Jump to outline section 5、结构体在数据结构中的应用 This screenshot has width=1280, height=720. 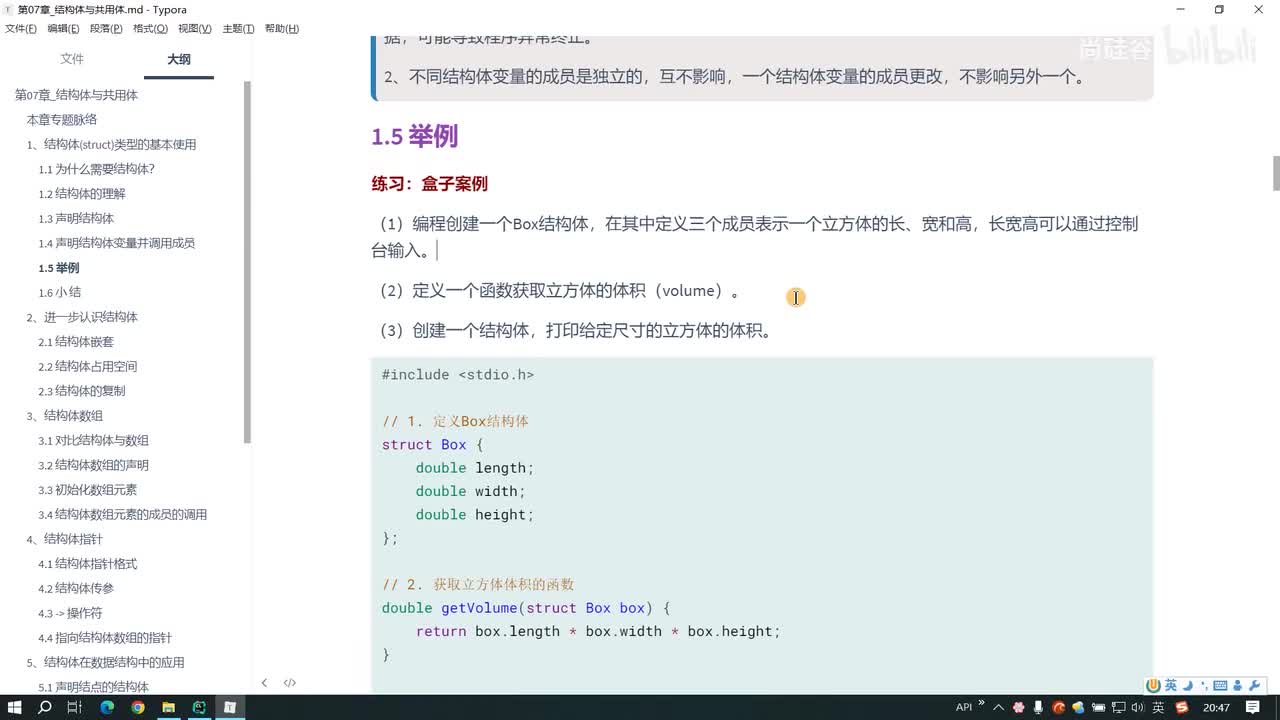tap(105, 663)
